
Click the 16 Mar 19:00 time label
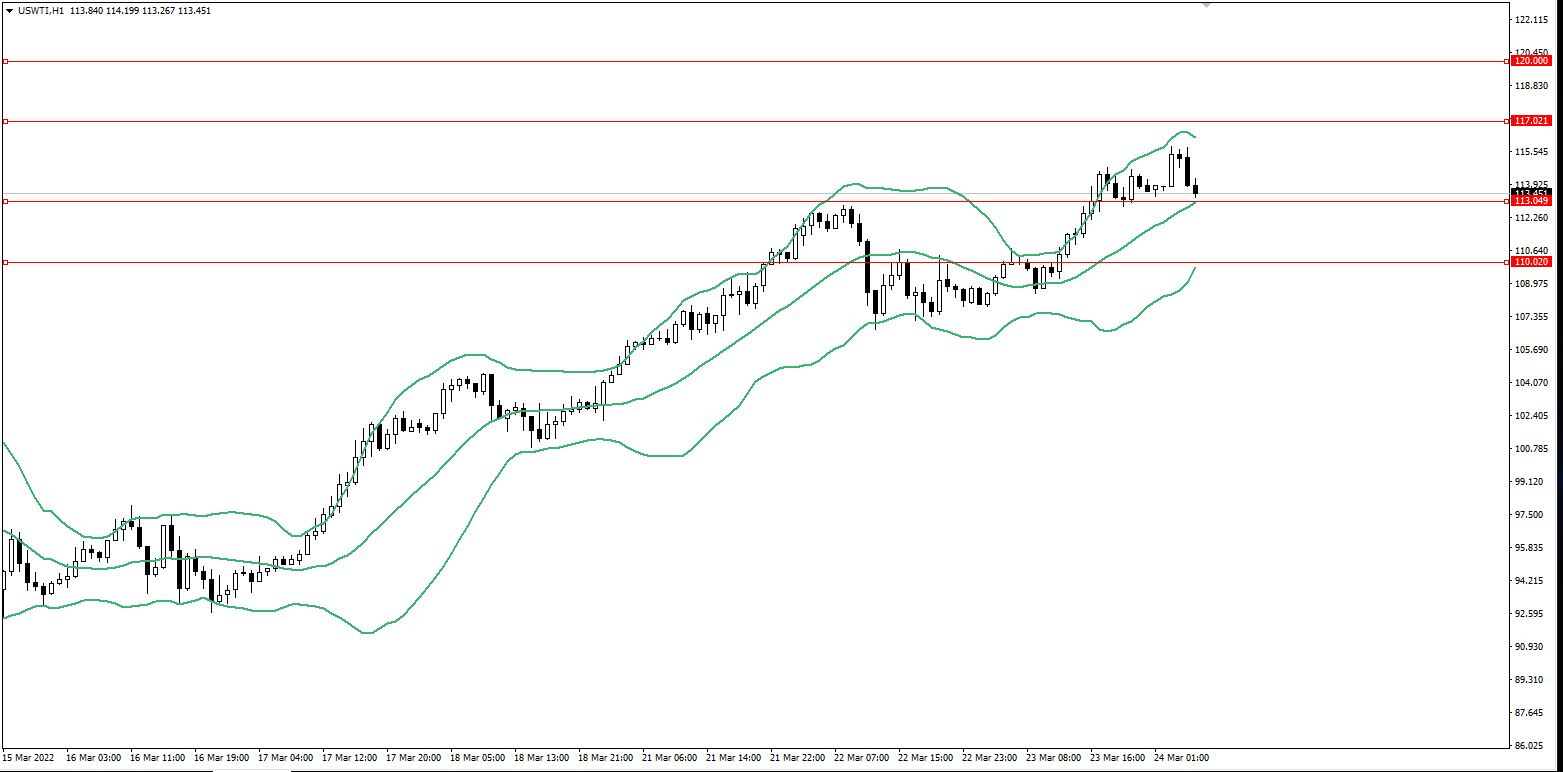(x=221, y=758)
